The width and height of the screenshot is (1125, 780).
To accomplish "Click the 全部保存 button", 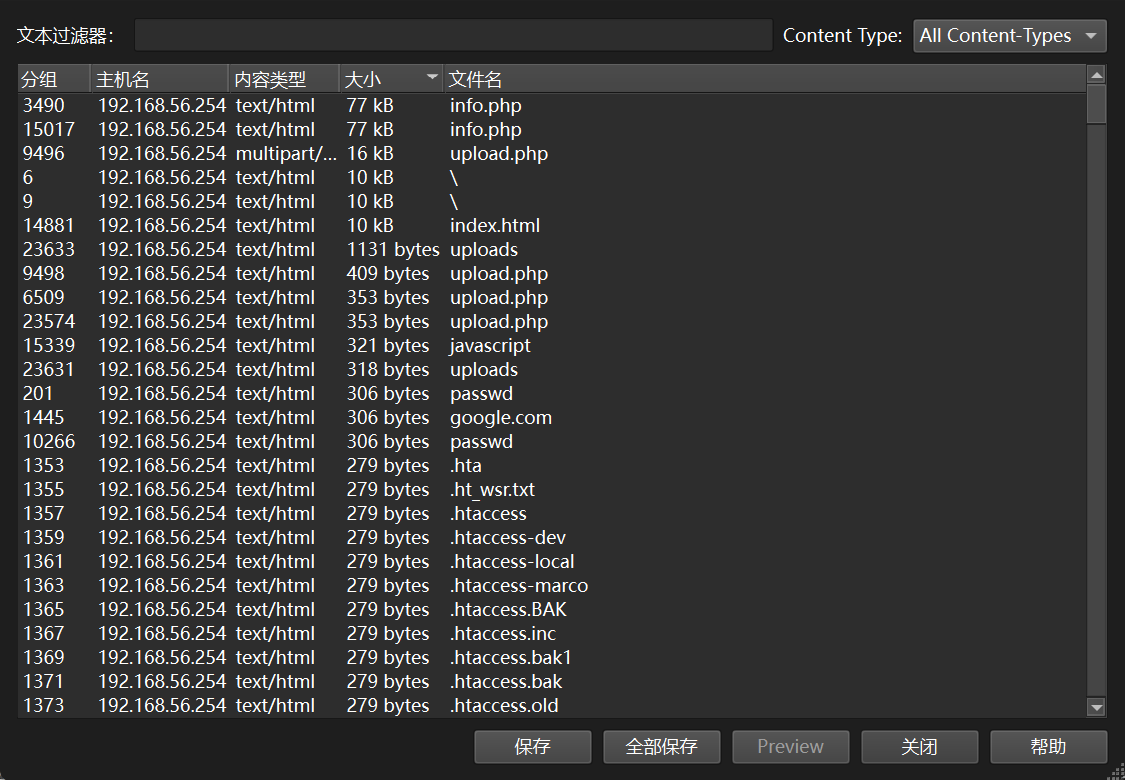I will point(662,747).
